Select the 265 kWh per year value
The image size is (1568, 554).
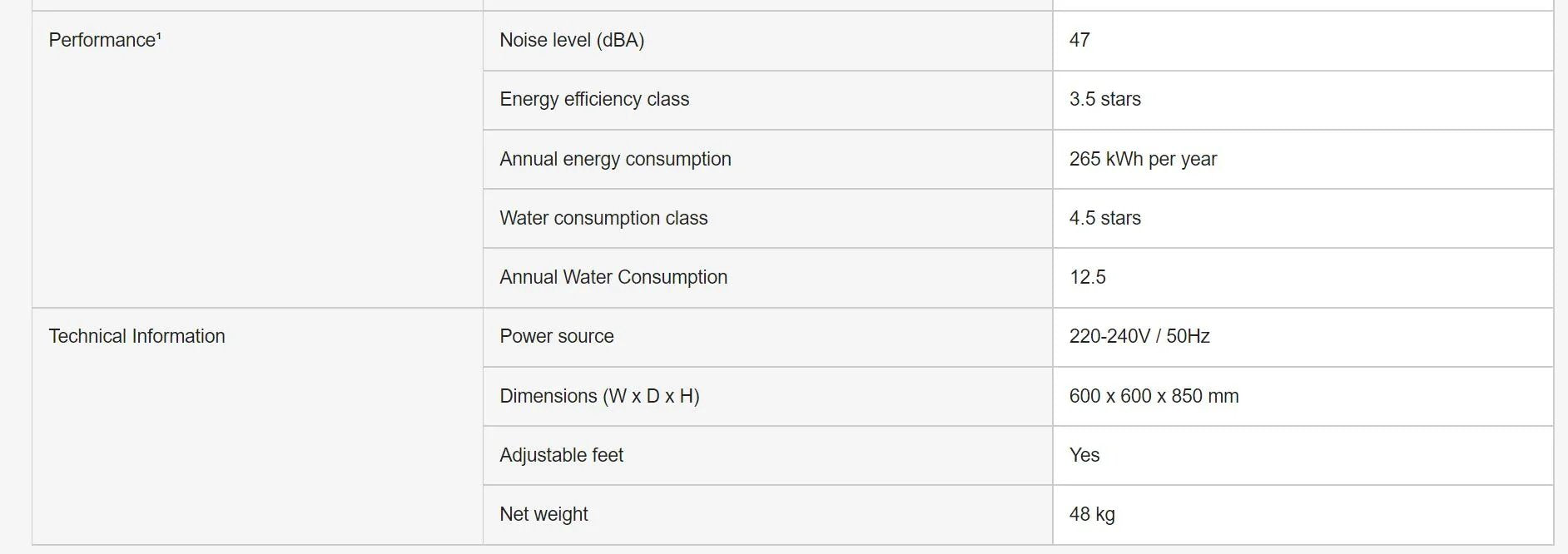(1143, 159)
